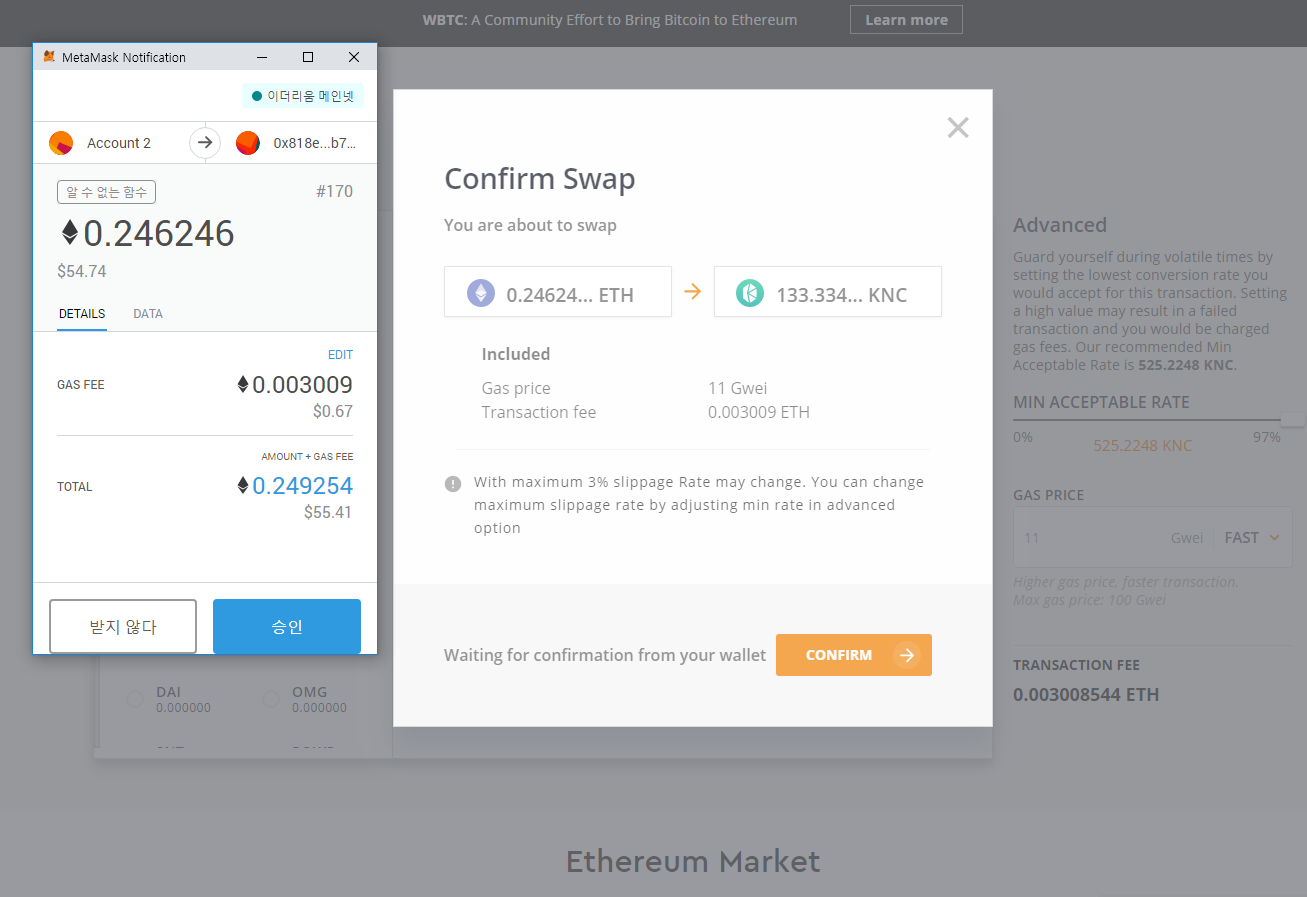
Task: Click the '$0.67' gas fee fiat value
Action: [333, 411]
